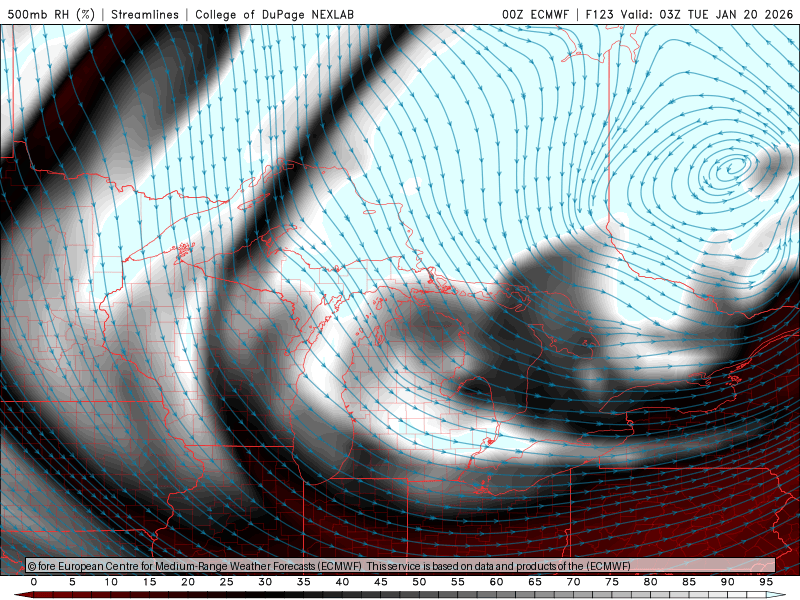Viewport: 800px width, 600px height.
Task: Click the "55" label on color scale
Action: (x=458, y=582)
